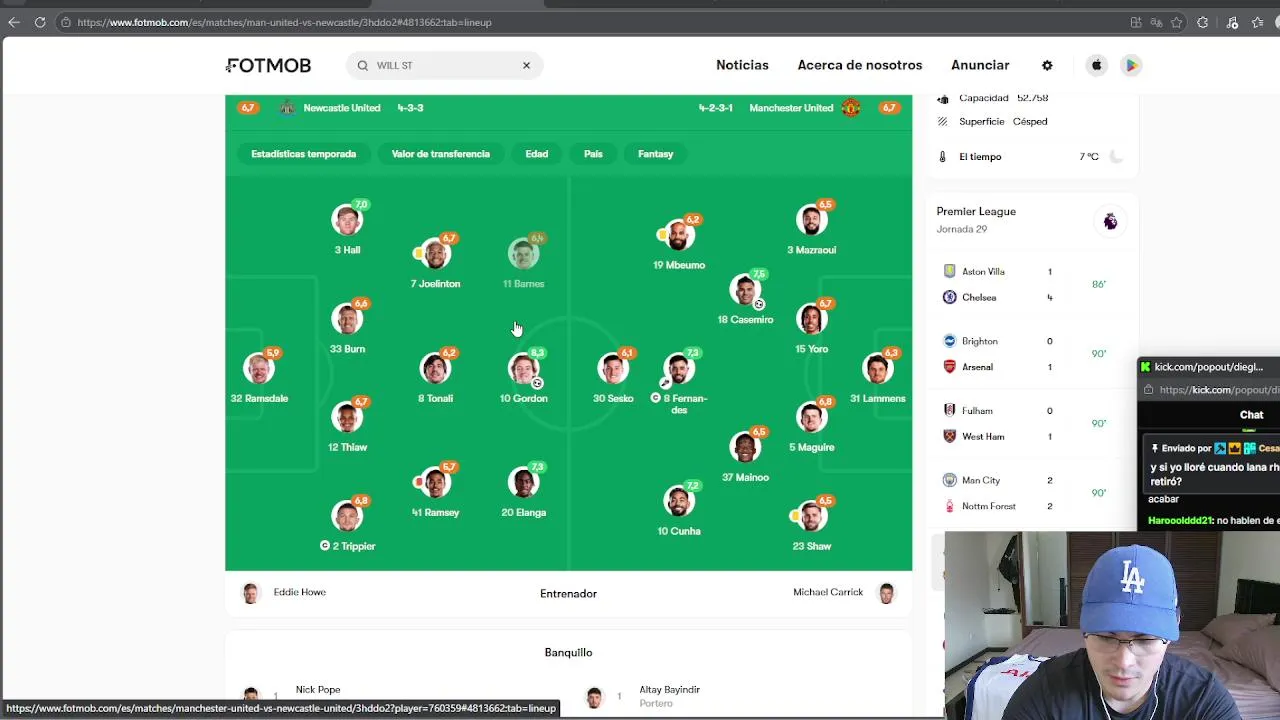
Task: Open player 37 Mainoo
Action: [x=745, y=455]
